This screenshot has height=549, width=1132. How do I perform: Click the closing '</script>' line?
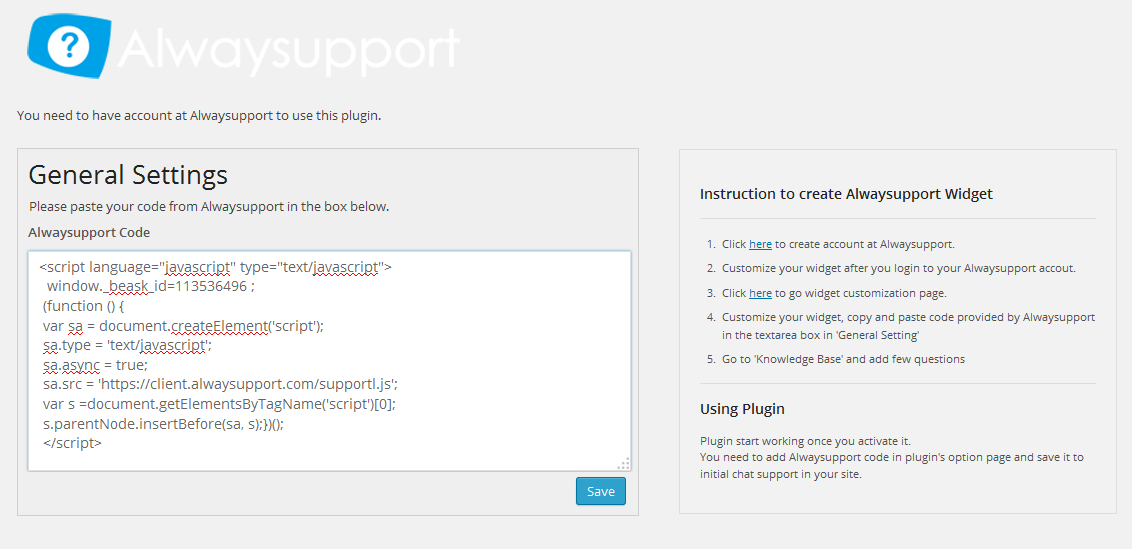[x=72, y=443]
